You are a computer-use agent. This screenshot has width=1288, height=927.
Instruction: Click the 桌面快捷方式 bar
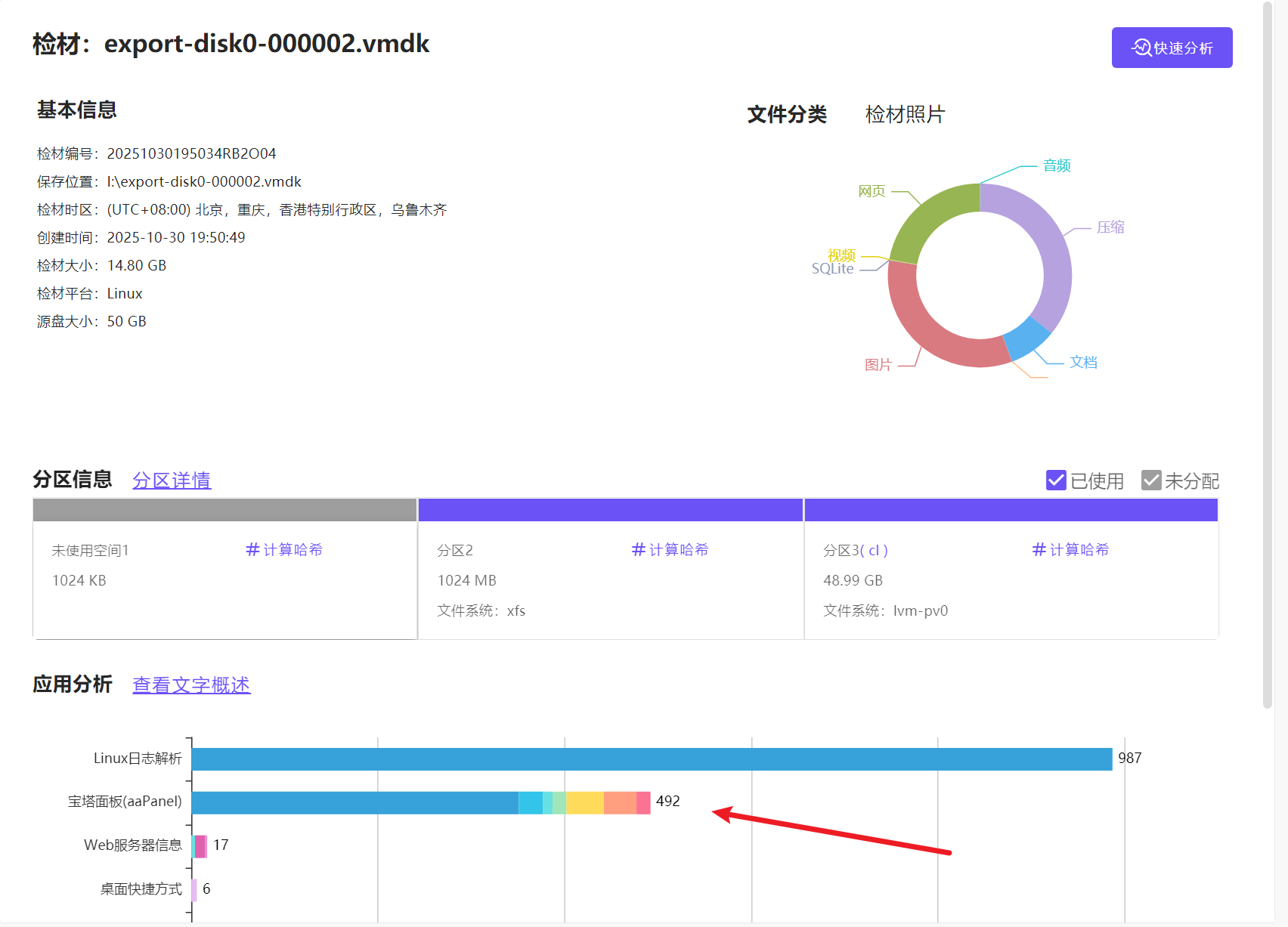tap(194, 890)
